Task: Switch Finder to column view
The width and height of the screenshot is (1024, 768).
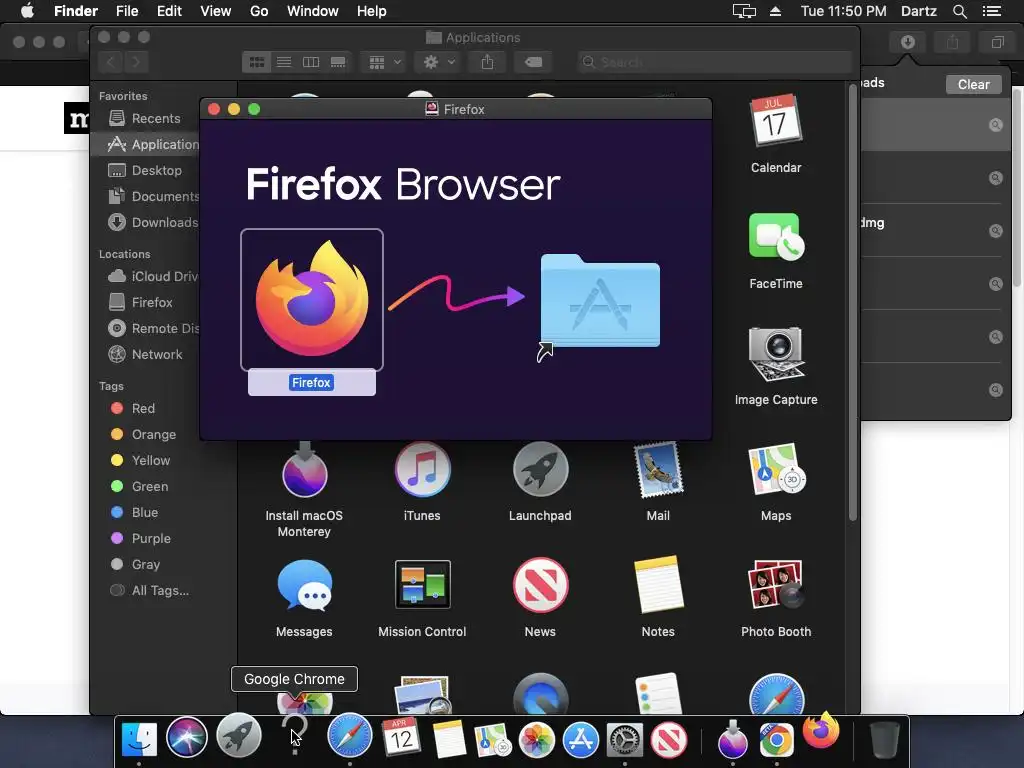Action: tap(311, 62)
